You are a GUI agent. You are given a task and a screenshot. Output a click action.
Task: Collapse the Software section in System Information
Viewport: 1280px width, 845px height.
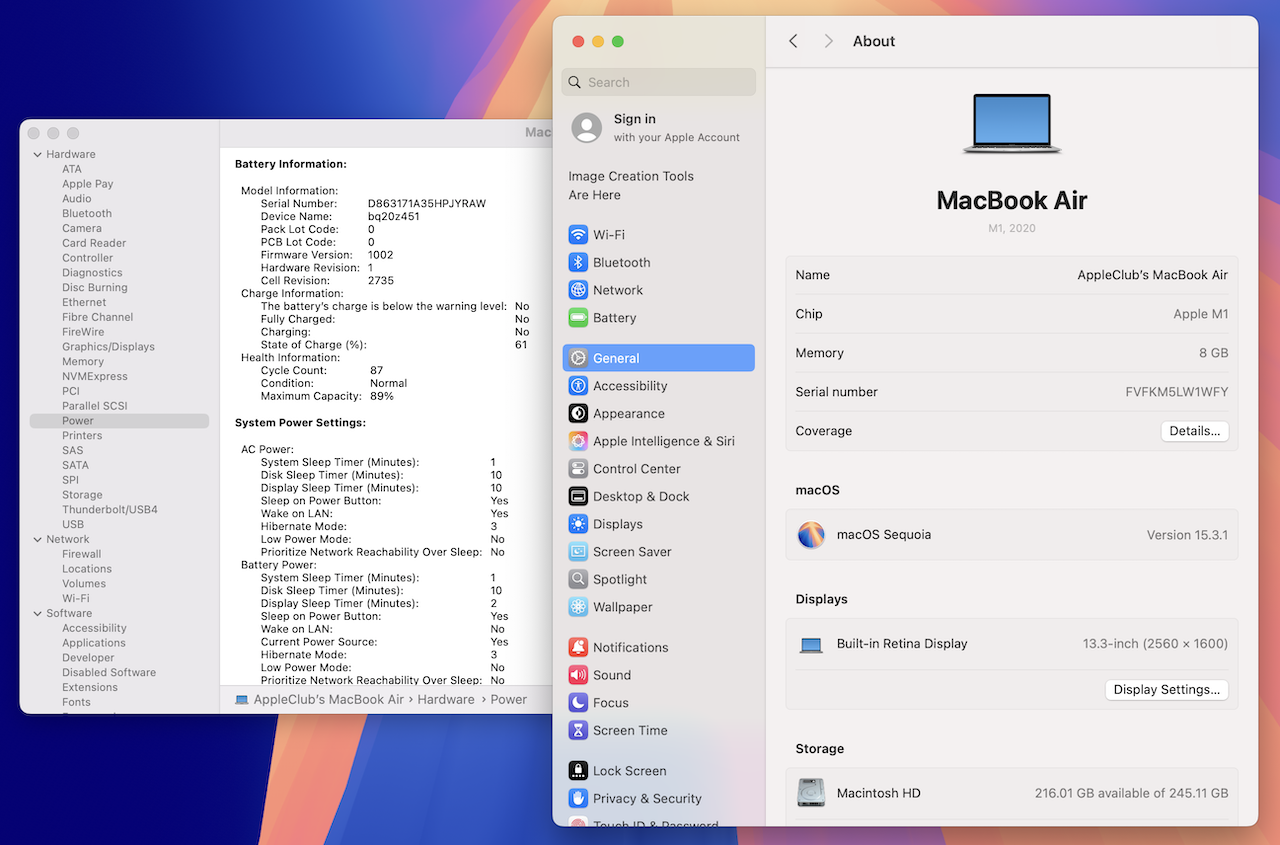point(38,614)
